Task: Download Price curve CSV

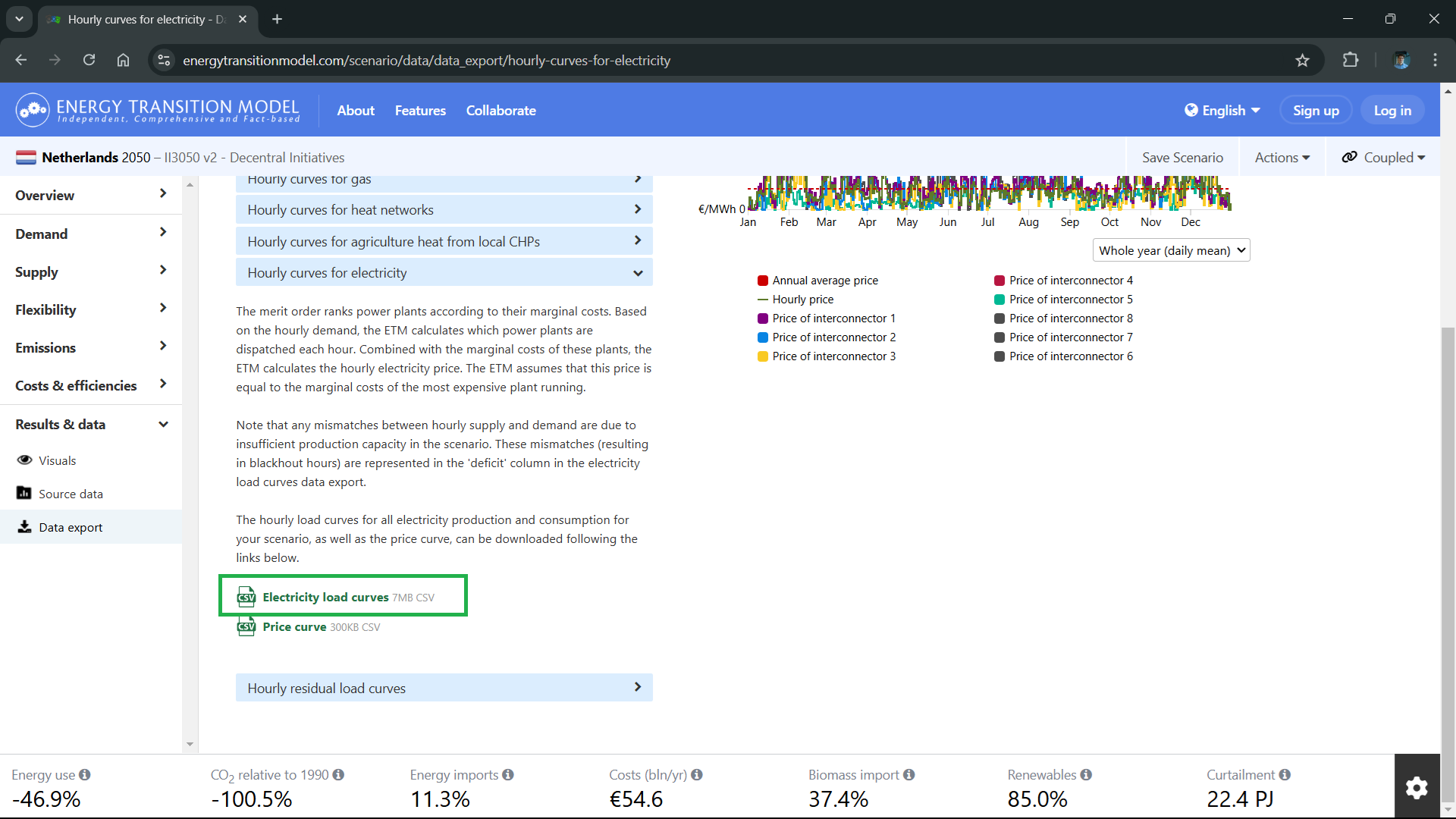Action: coord(294,626)
